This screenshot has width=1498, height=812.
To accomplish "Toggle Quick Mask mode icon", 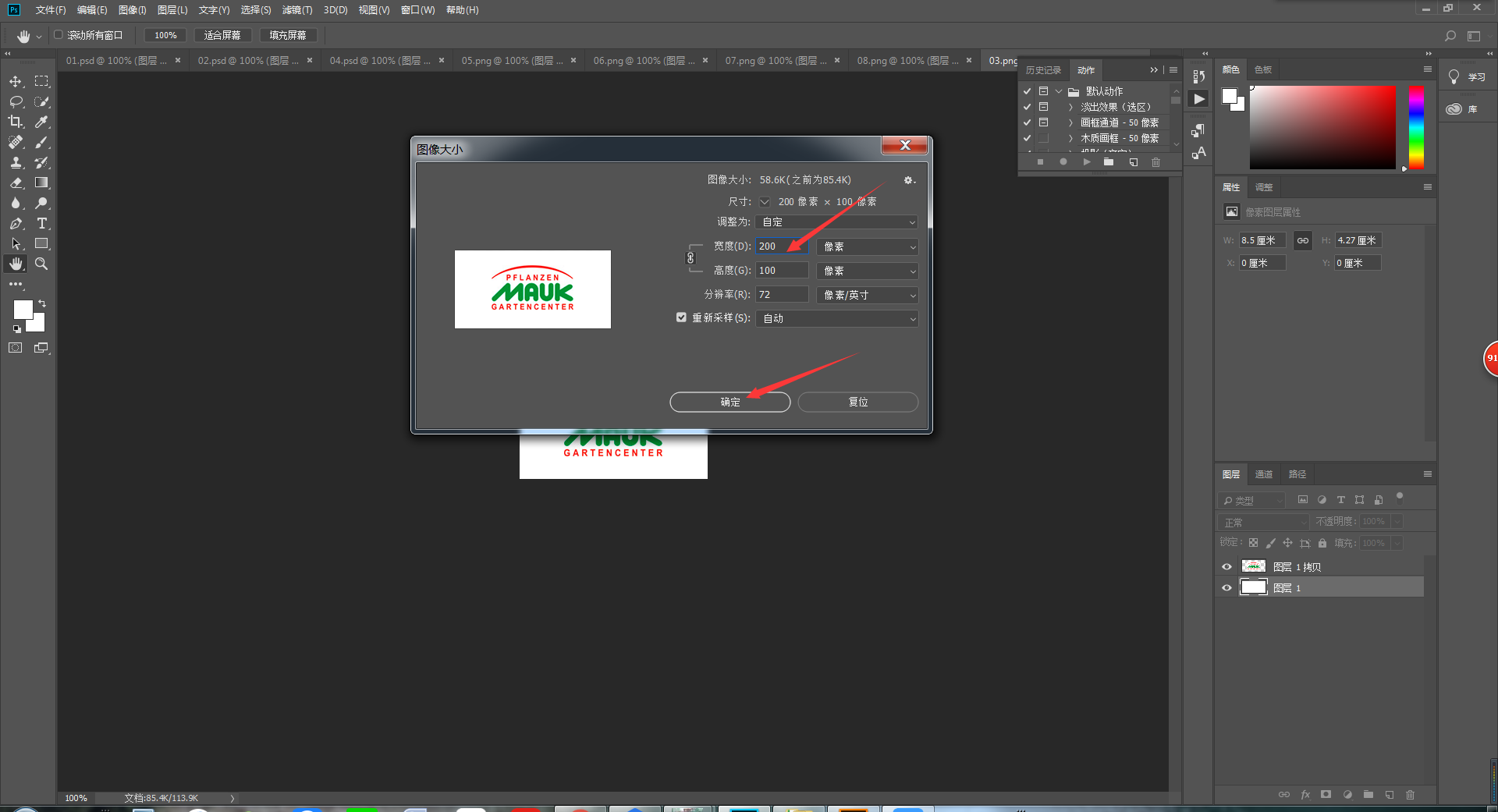I will pos(16,348).
